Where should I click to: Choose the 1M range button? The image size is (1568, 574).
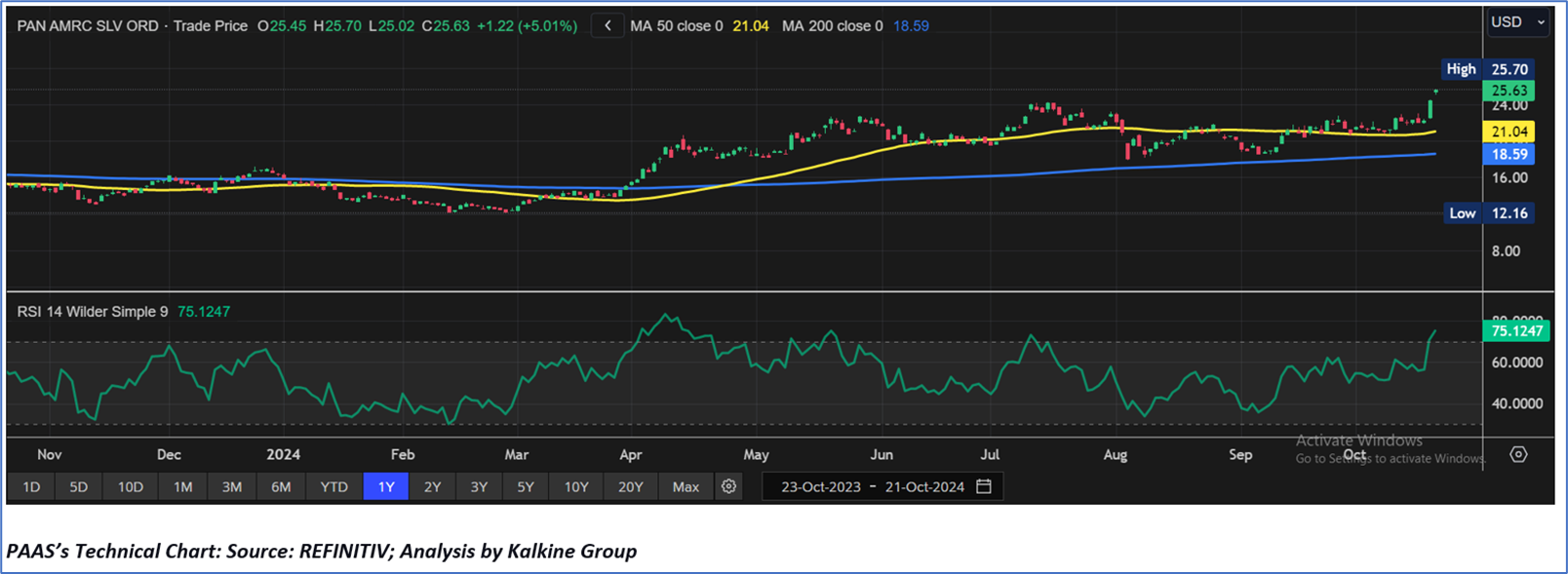coord(182,486)
